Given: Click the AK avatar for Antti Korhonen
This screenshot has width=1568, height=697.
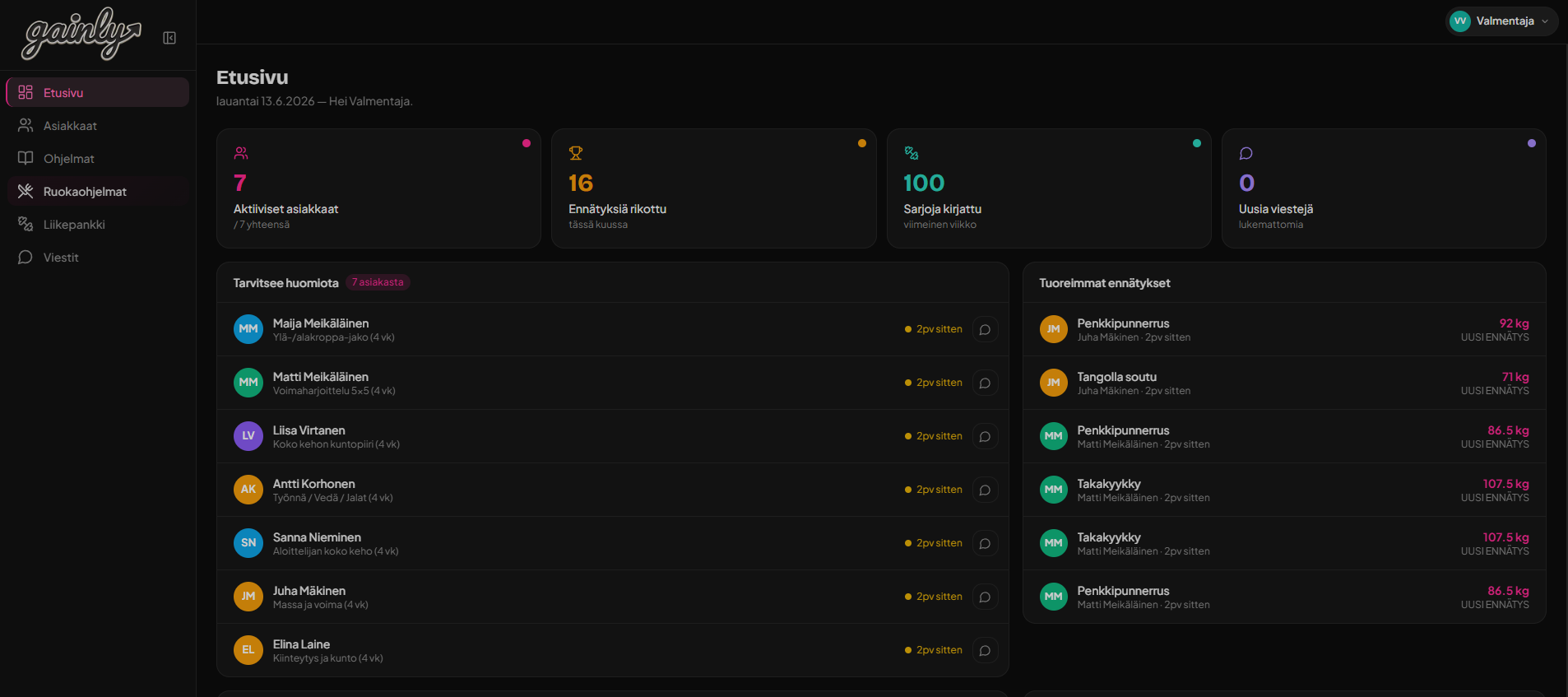Looking at the screenshot, I should 248,490.
